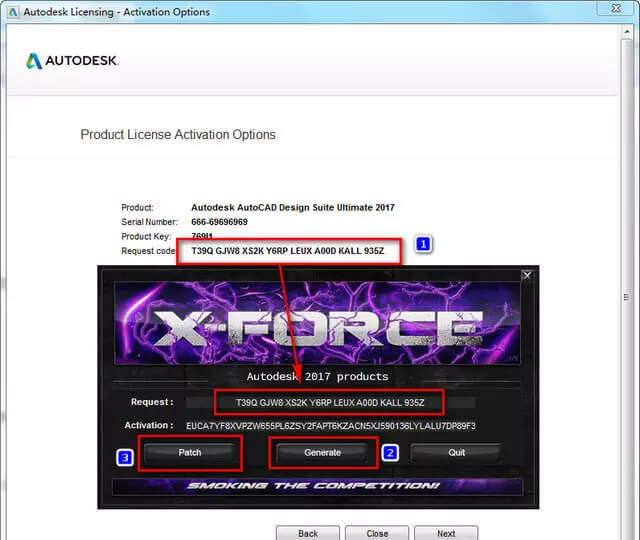Select the Autodesk request code text
Screen dimensions: 640x540
pyautogui.click(x=288, y=251)
